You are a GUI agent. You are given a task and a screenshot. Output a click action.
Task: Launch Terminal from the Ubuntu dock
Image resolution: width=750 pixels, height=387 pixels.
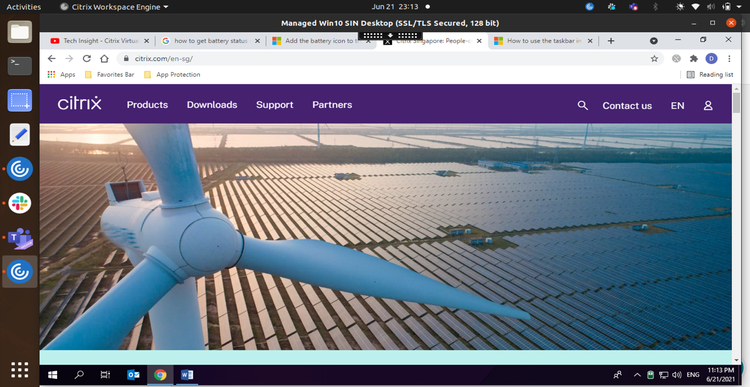point(20,66)
